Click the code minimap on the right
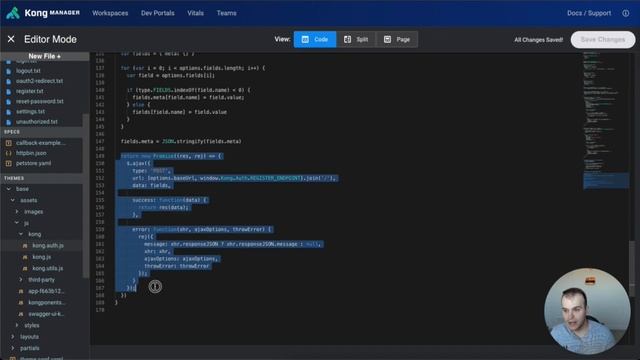 [x=606, y=122]
